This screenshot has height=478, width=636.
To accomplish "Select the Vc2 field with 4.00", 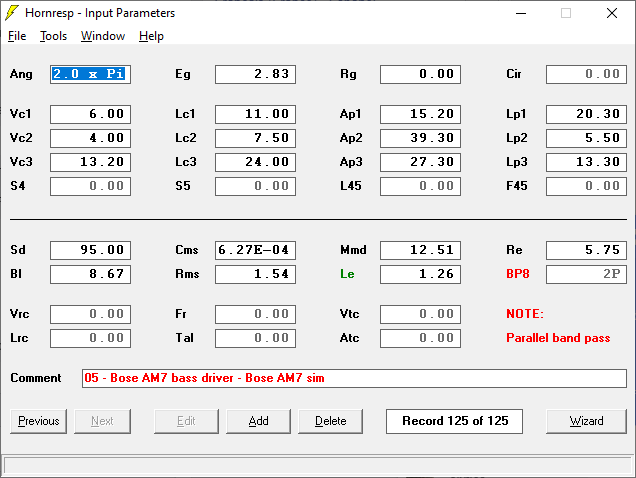I will (x=90, y=138).
